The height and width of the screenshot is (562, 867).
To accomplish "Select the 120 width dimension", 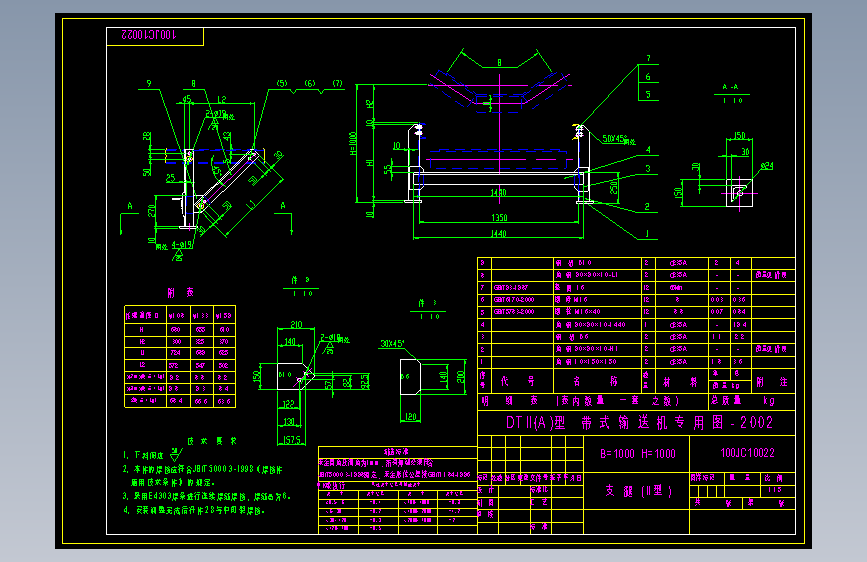I will coord(411,417).
